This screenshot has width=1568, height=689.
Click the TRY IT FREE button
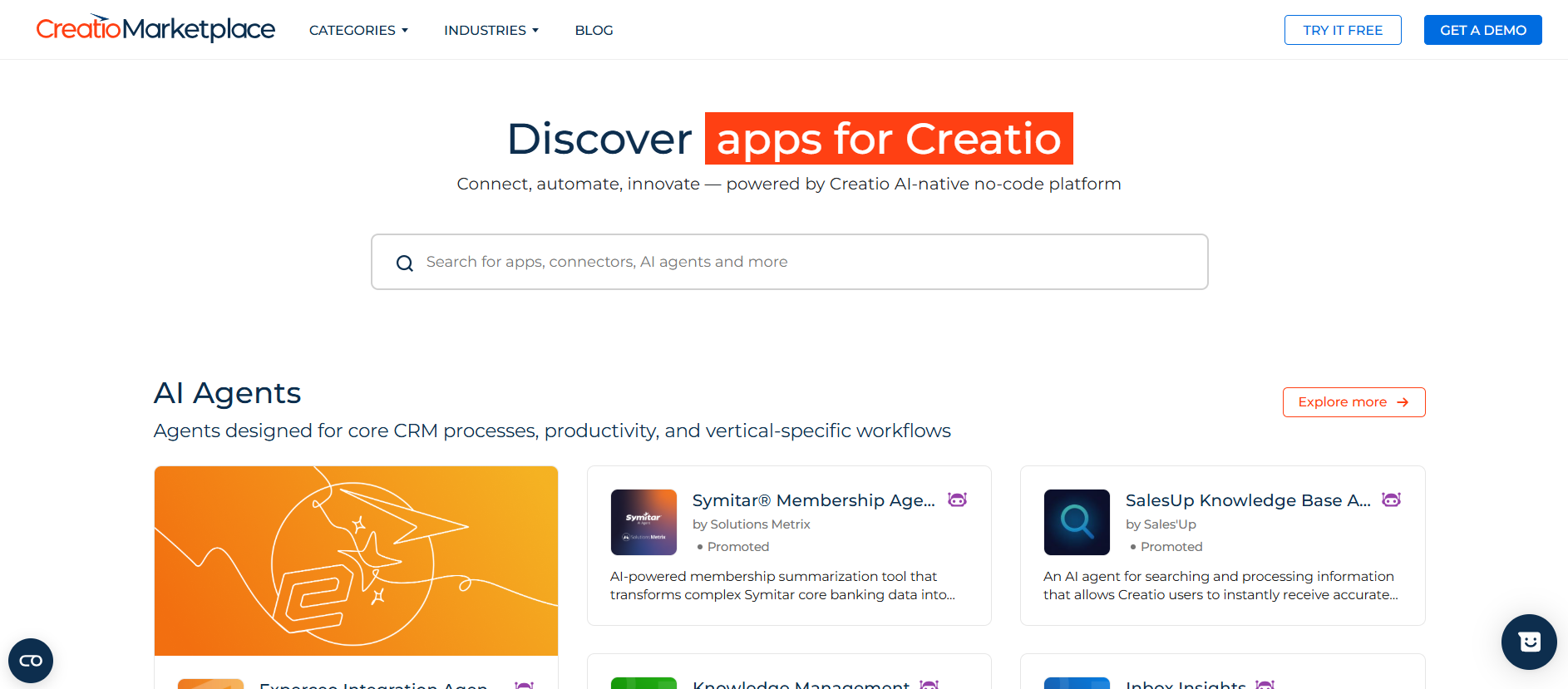(1343, 30)
